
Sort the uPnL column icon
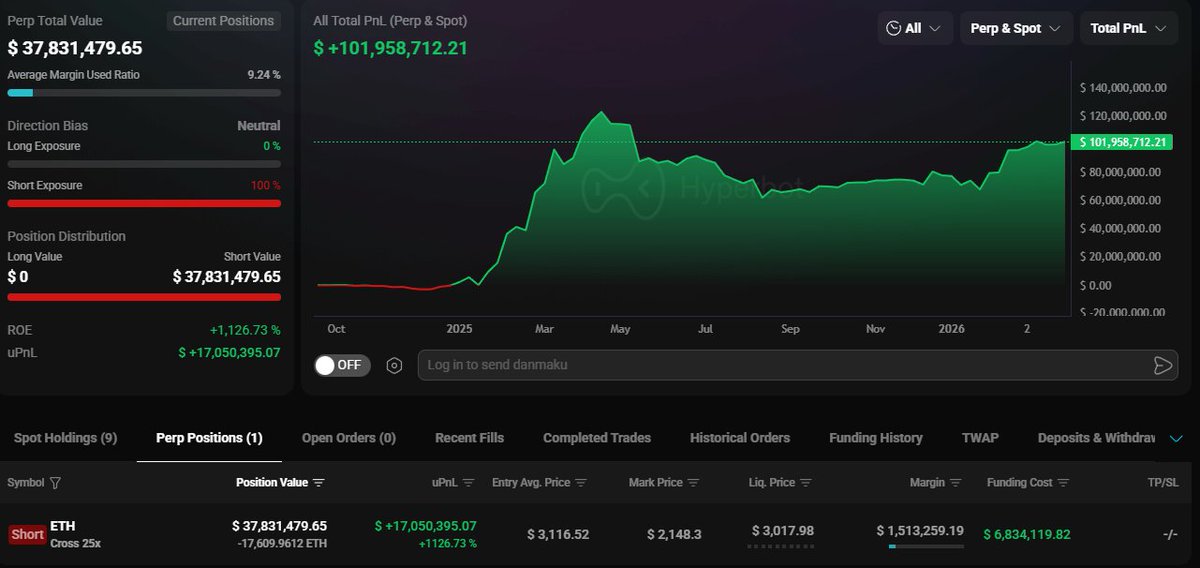468,483
